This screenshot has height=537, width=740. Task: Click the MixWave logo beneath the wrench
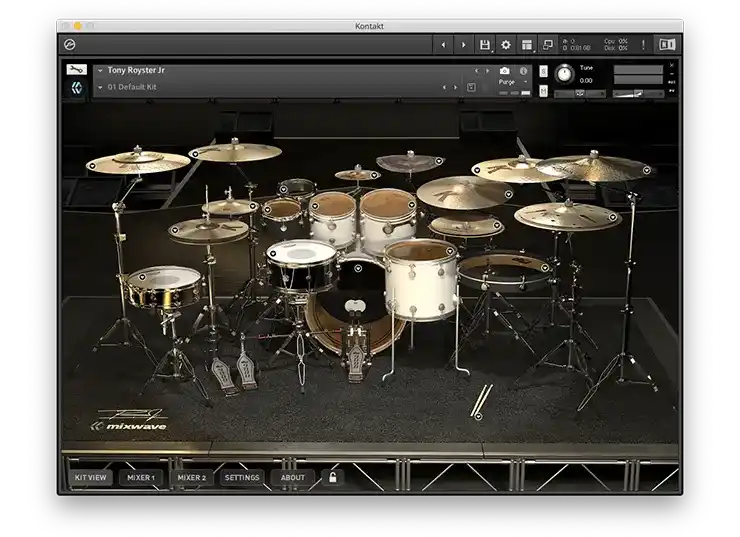click(76, 88)
